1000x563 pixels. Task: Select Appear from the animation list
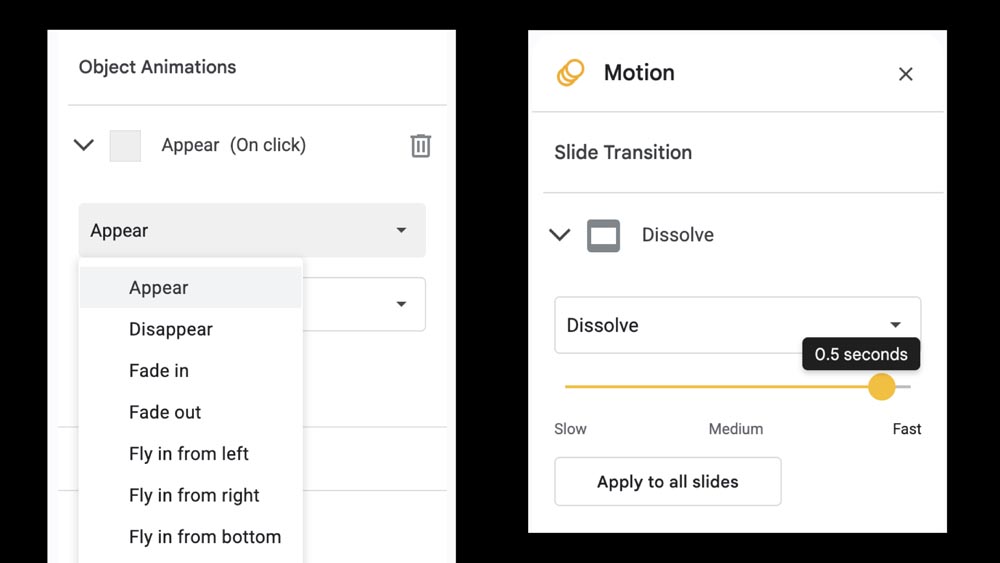click(x=159, y=288)
